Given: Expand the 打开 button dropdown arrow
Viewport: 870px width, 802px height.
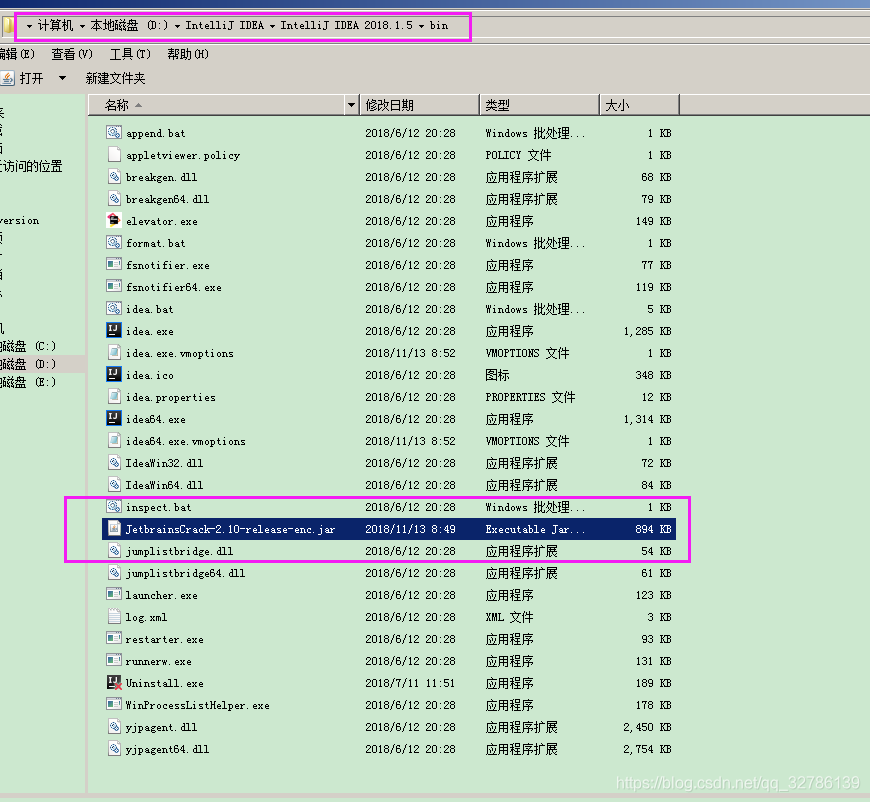Looking at the screenshot, I should (63, 78).
